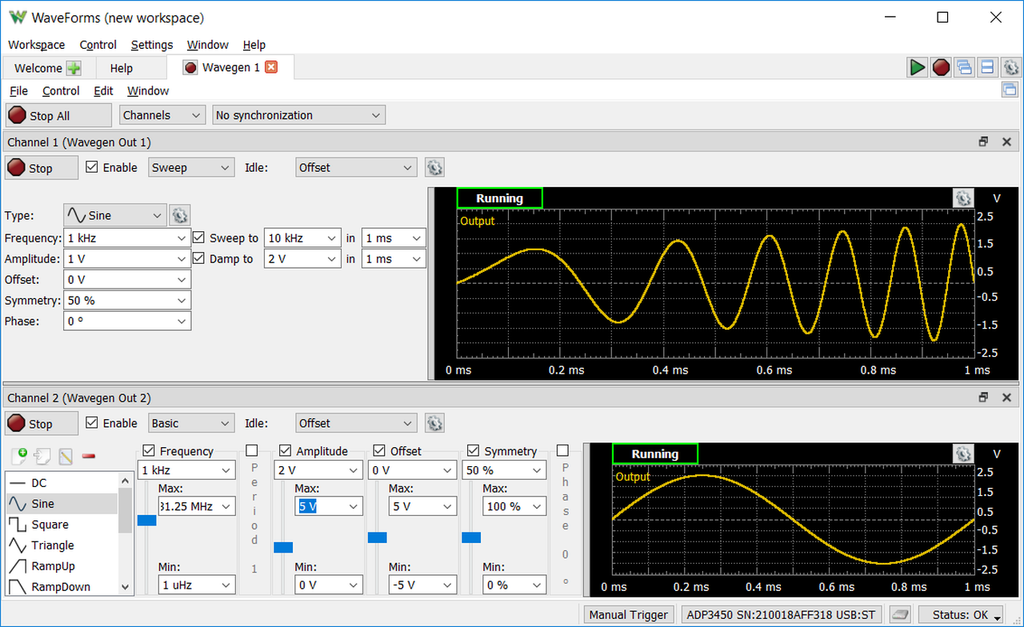
Task: Click the add new waveform icon with green plus
Action: [18, 456]
